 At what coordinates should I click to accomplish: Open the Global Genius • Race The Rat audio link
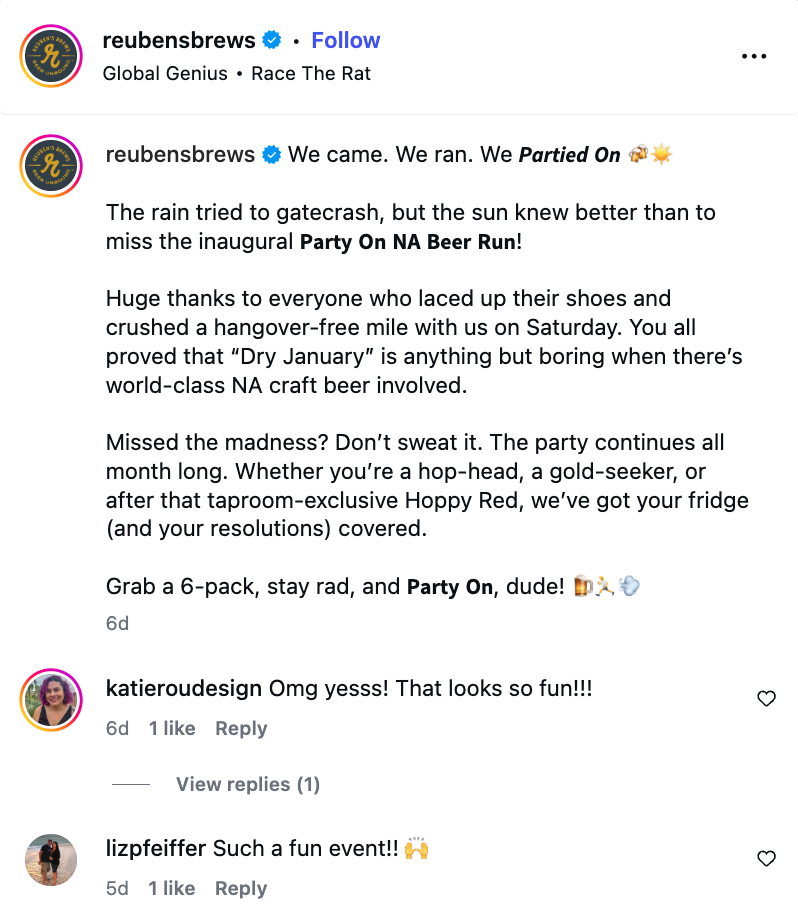237,73
